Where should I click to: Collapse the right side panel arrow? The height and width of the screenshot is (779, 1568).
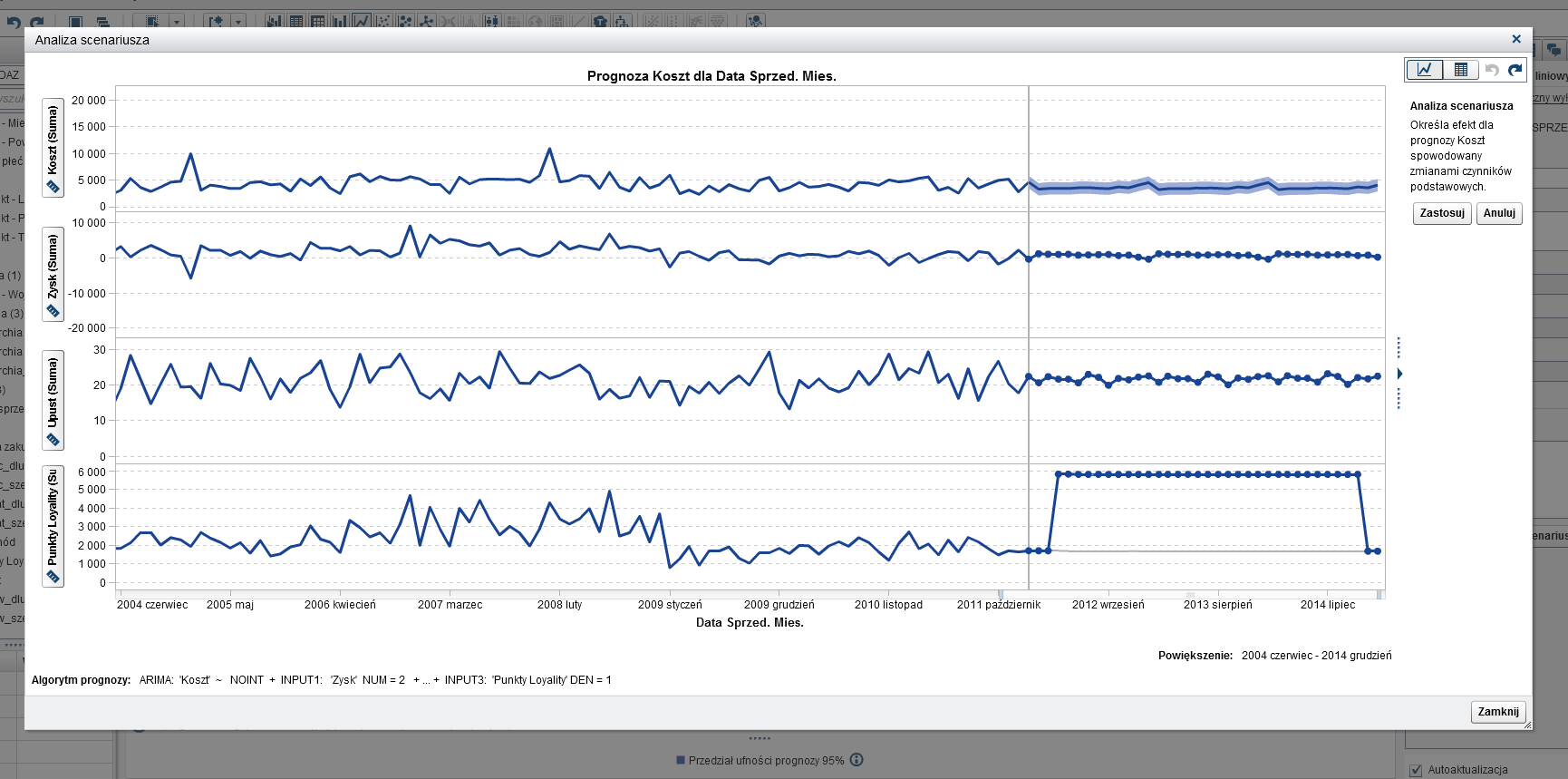pos(1399,374)
